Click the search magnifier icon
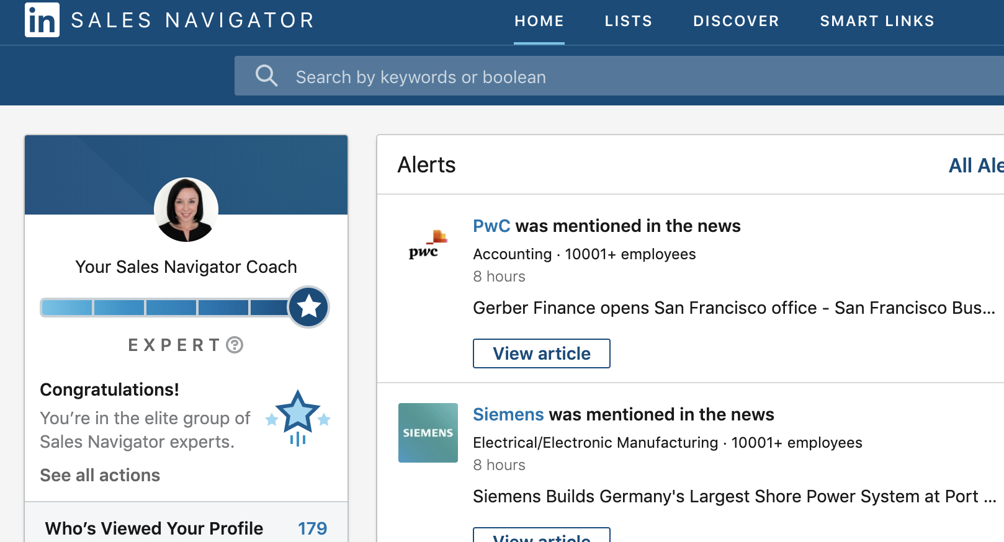 coord(266,76)
